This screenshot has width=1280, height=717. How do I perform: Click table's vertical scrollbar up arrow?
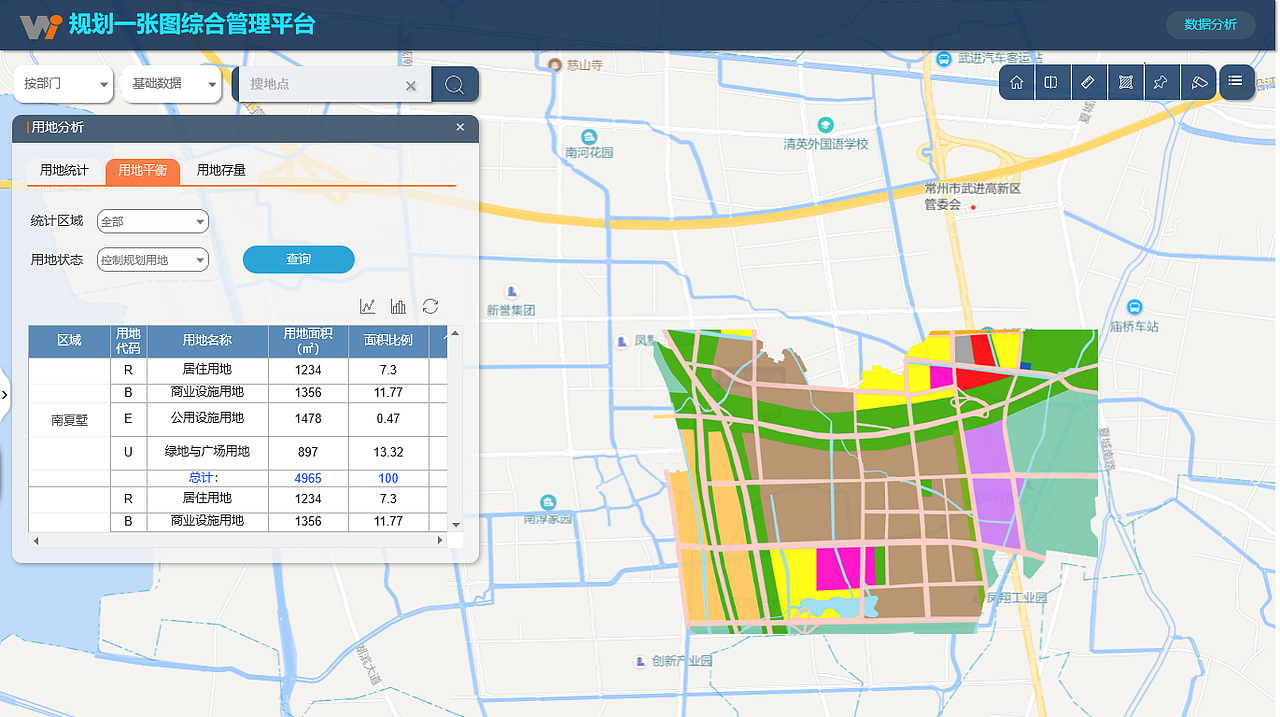456,333
